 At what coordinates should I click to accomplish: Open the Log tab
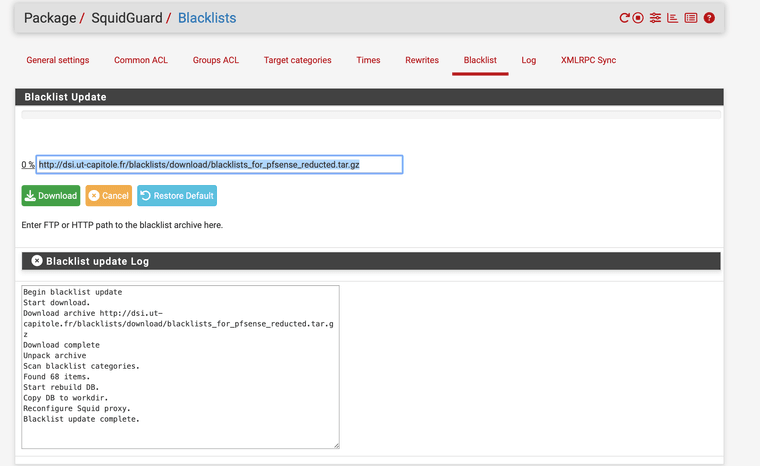coord(528,60)
